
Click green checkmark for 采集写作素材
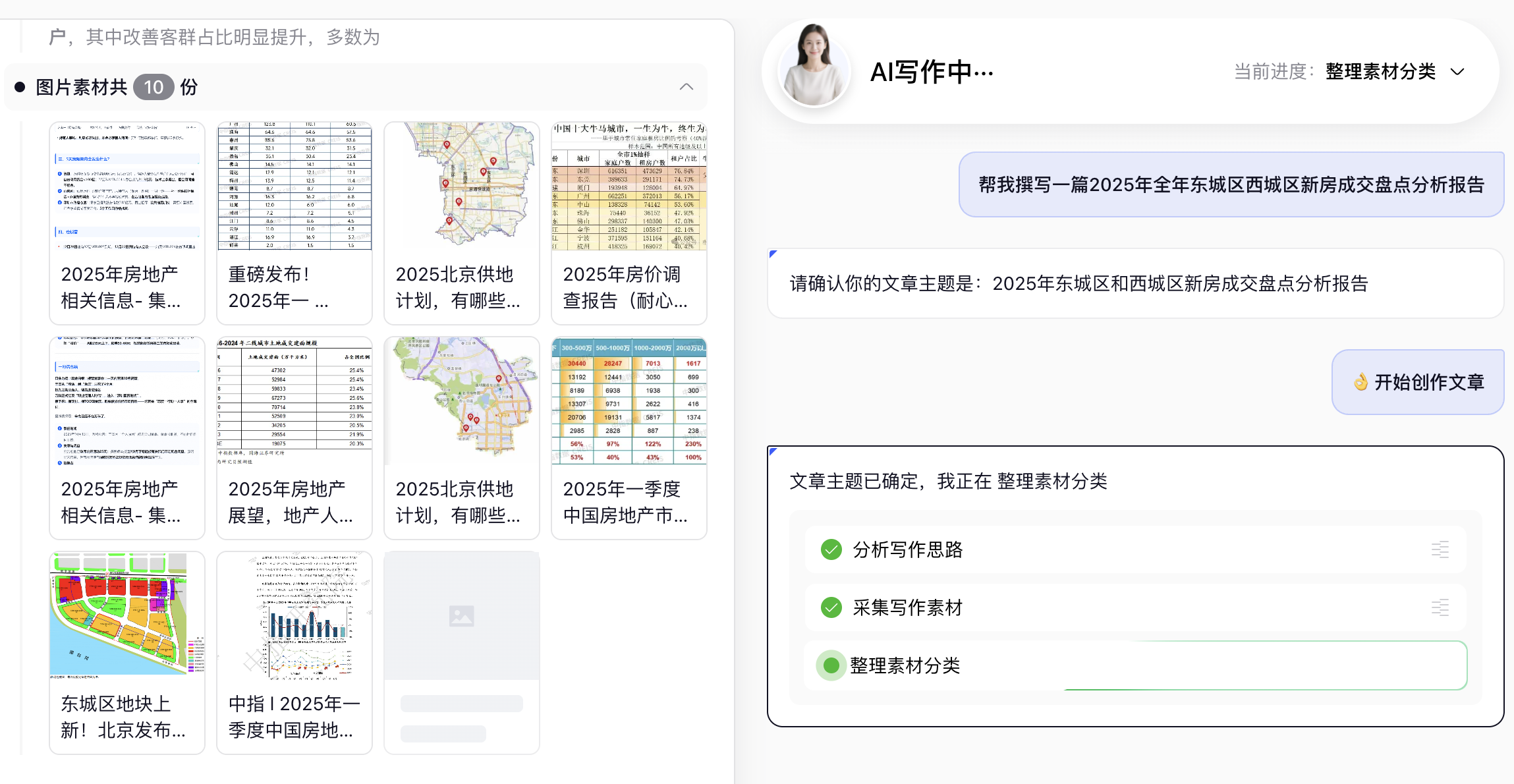tap(831, 607)
